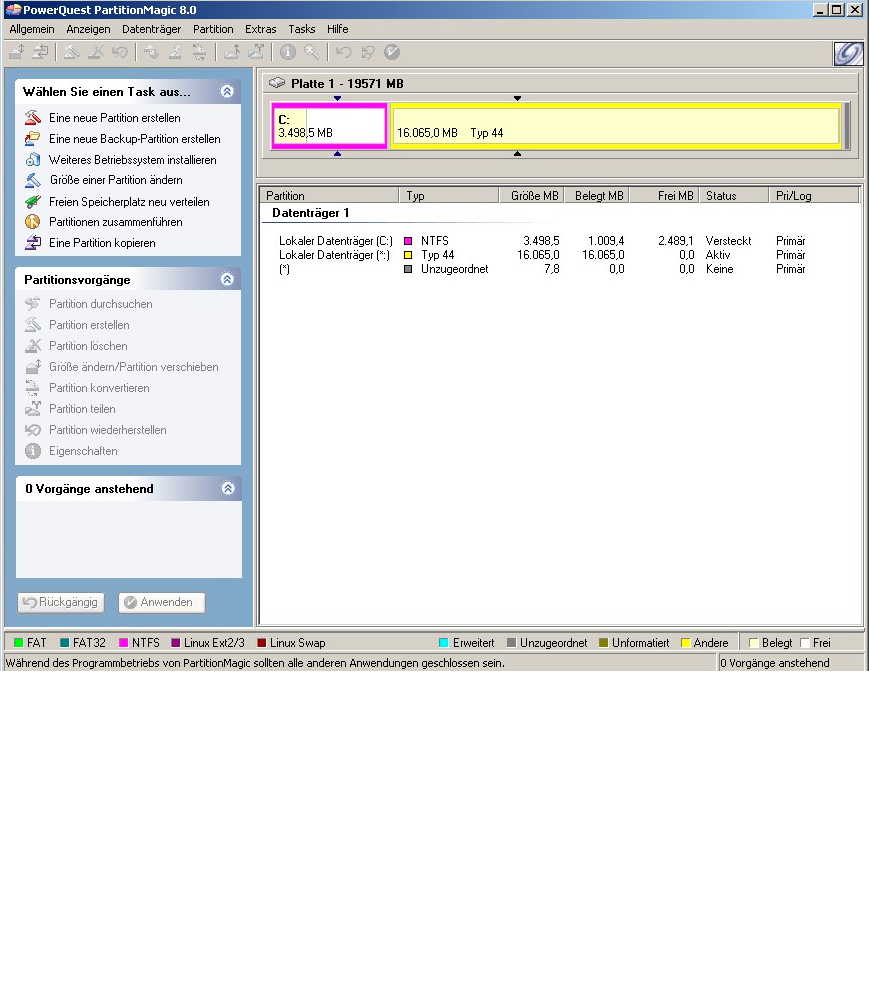
Task: Click the Pri/Log column header
Action: coord(814,196)
